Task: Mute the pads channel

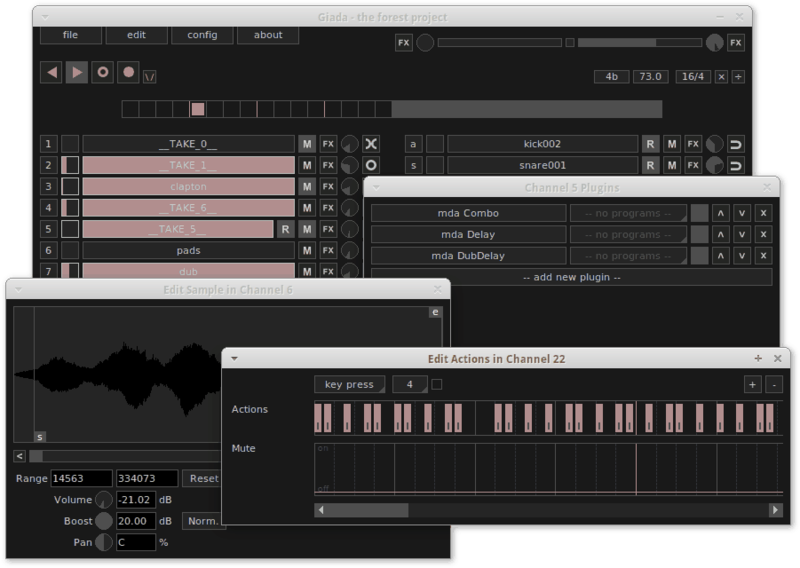Action: 307,251
